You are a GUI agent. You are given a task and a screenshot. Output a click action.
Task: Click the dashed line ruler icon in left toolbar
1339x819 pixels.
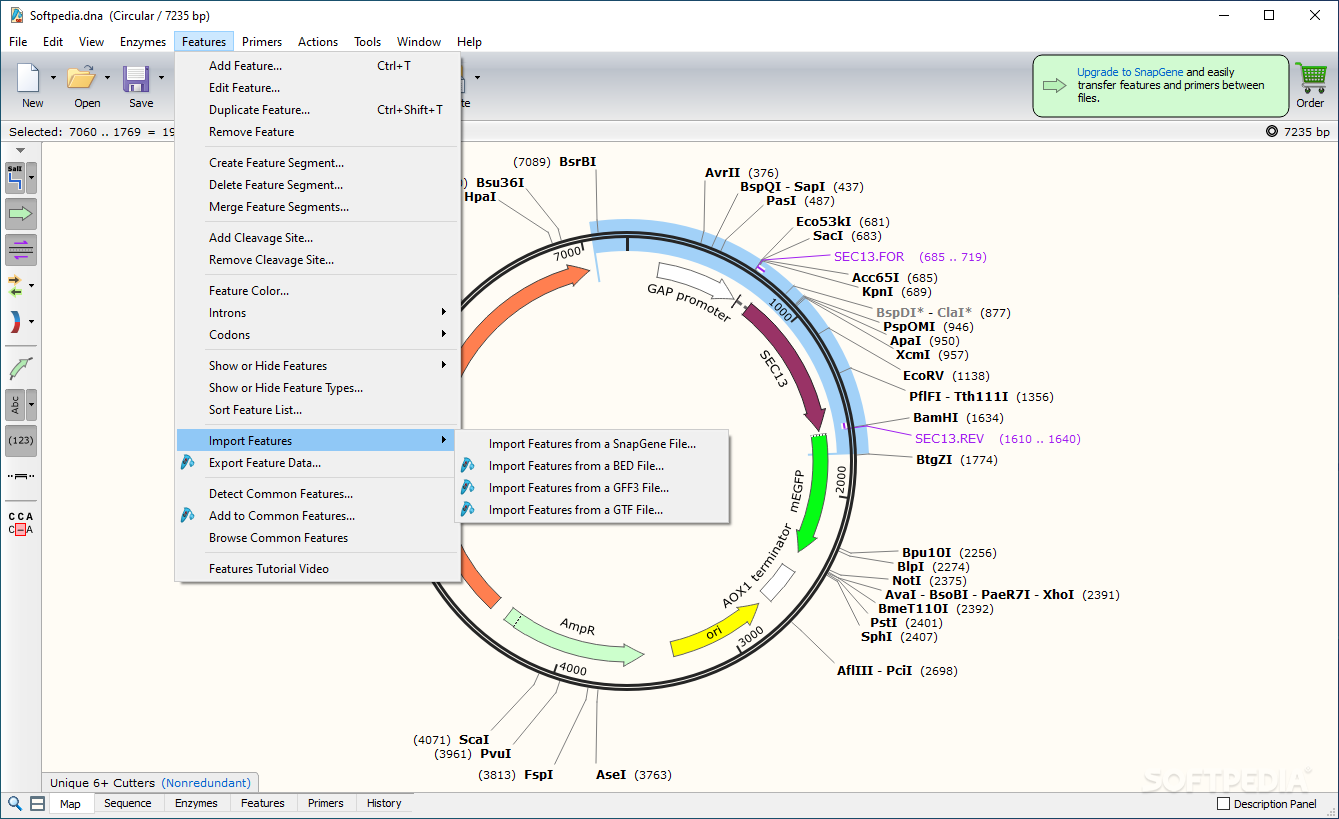pyautogui.click(x=20, y=476)
